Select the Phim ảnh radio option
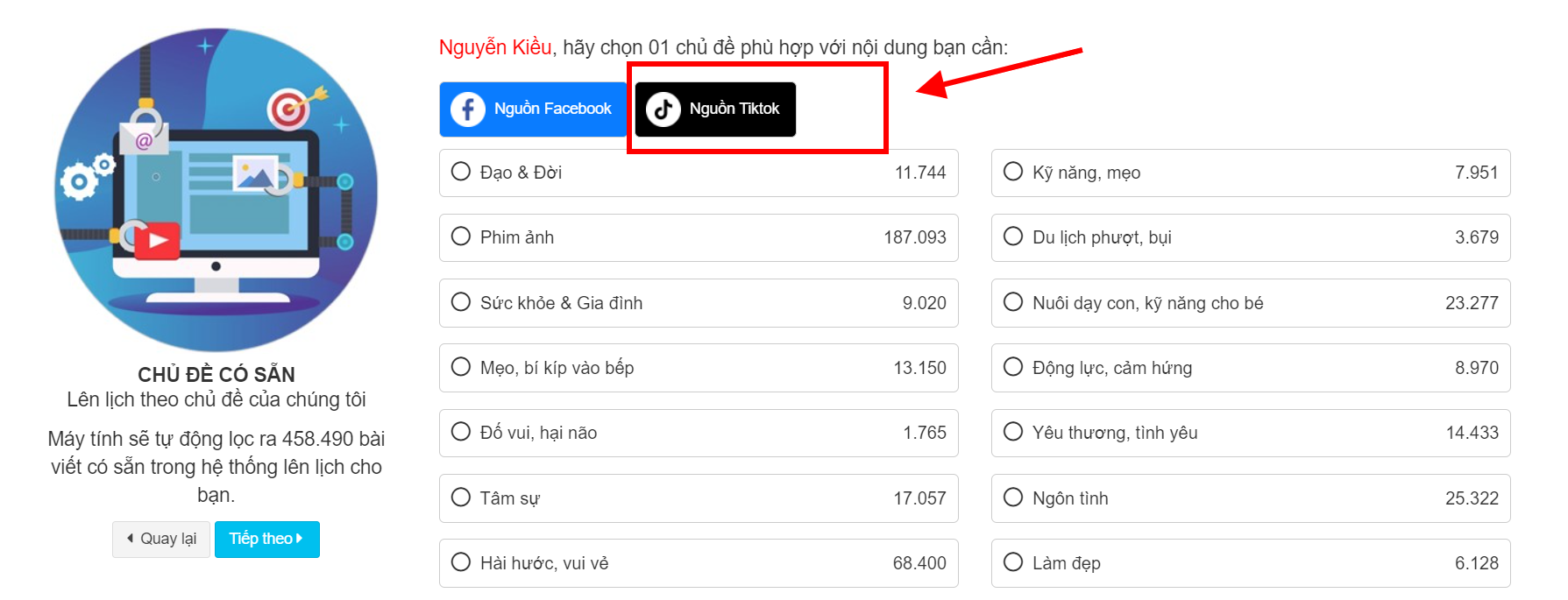 tap(461, 236)
